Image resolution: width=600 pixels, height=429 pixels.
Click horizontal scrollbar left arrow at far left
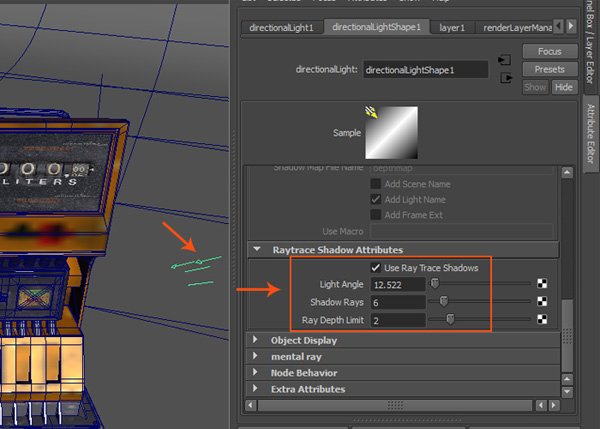(251, 405)
